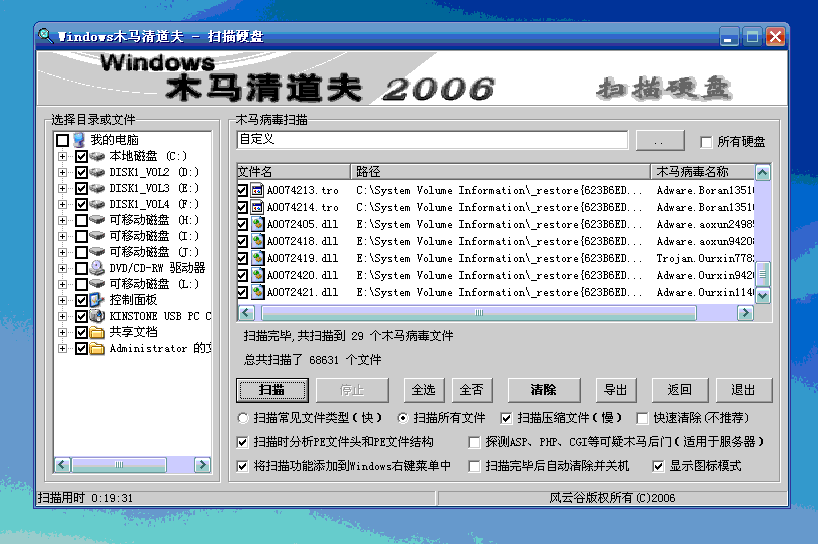Screen dimensions: 818x544
Task: Click file icon of A0074214.tro
Action: (257, 207)
